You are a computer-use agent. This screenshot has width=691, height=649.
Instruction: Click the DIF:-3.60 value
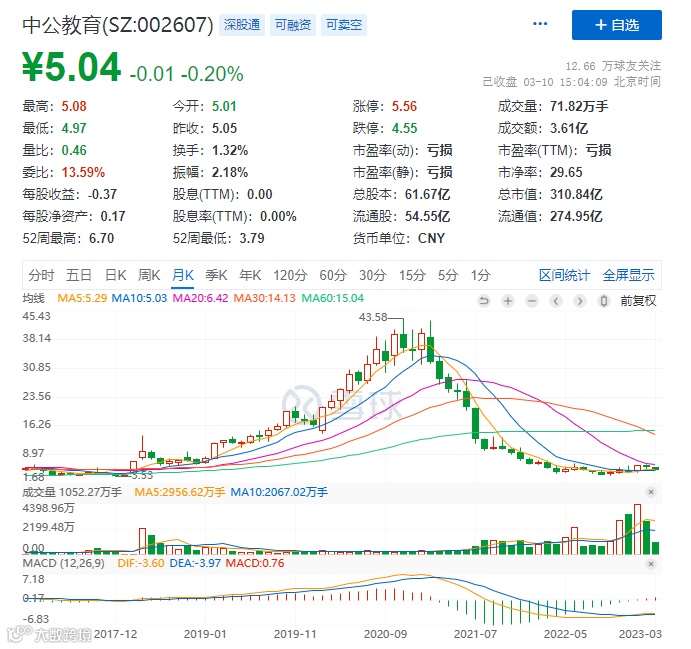pyautogui.click(x=141, y=564)
